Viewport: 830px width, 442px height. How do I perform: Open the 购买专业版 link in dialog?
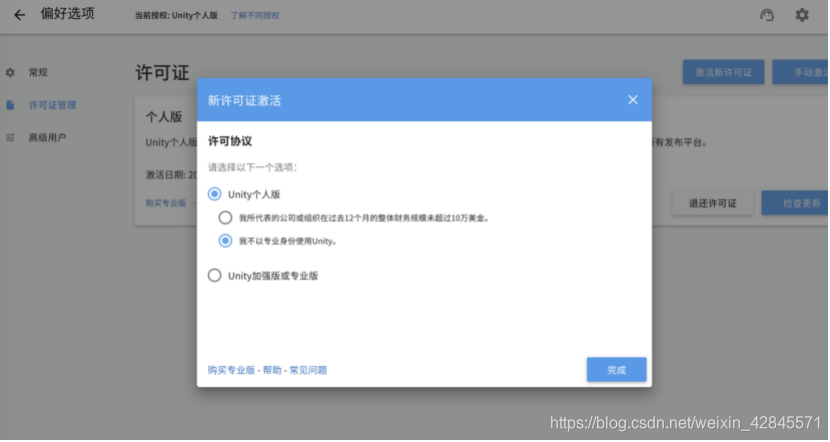pyautogui.click(x=231, y=370)
